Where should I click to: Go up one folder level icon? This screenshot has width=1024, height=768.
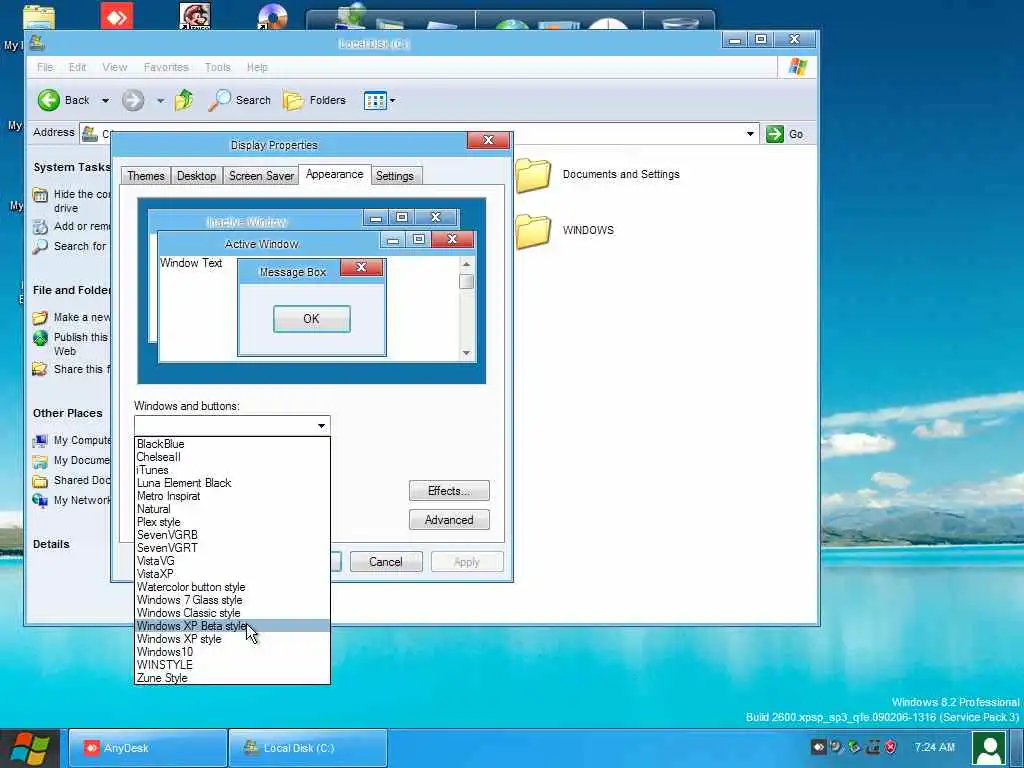click(184, 100)
